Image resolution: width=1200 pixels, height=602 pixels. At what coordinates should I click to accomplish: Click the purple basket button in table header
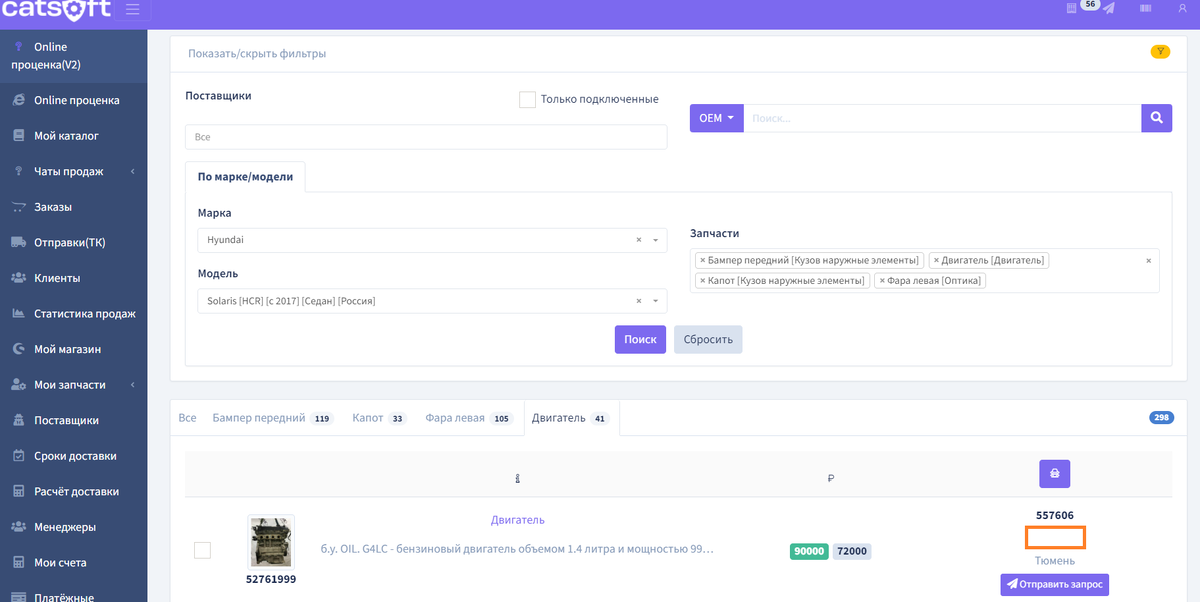coord(1055,474)
